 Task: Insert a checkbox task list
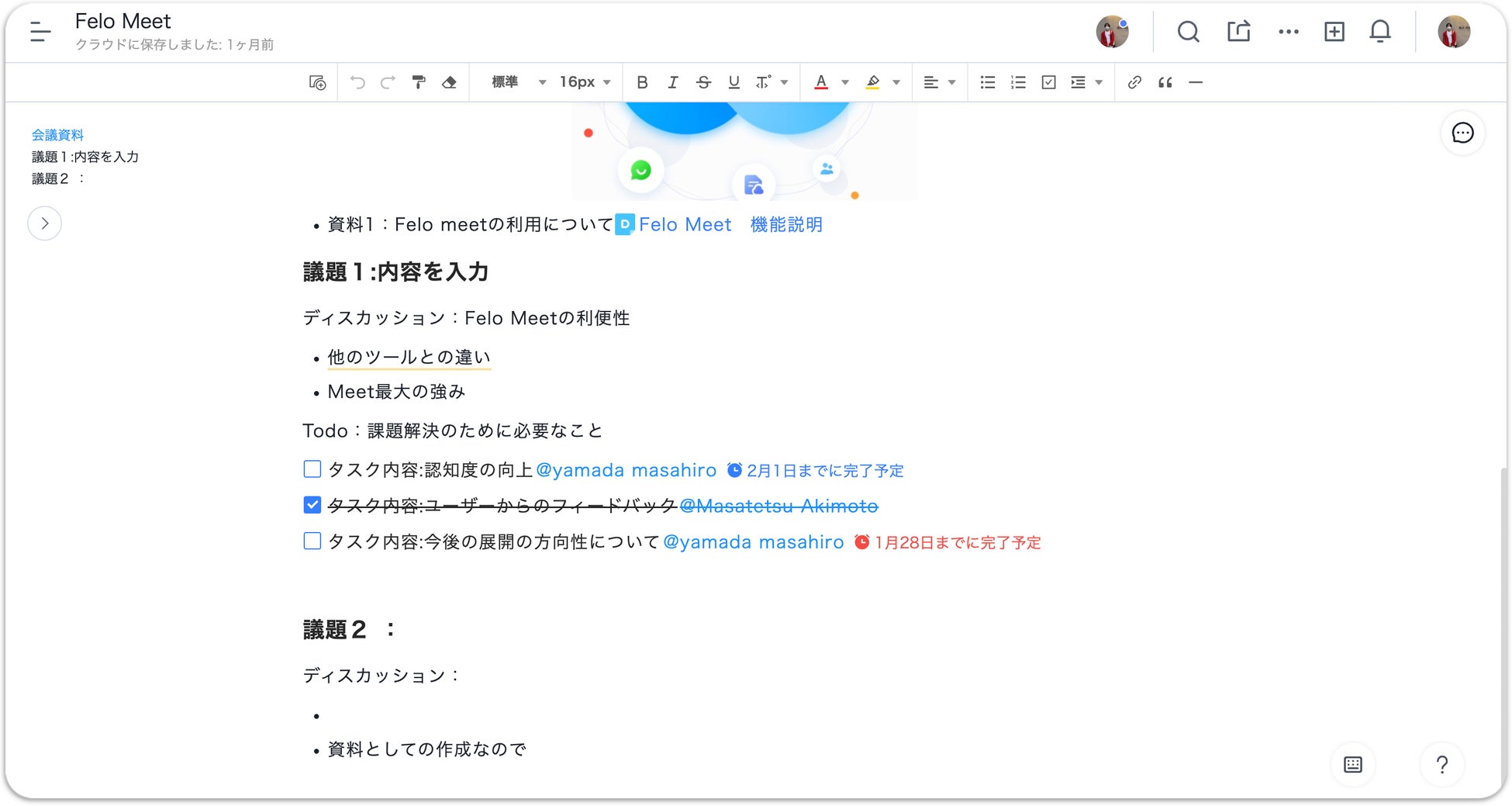coord(1049,82)
